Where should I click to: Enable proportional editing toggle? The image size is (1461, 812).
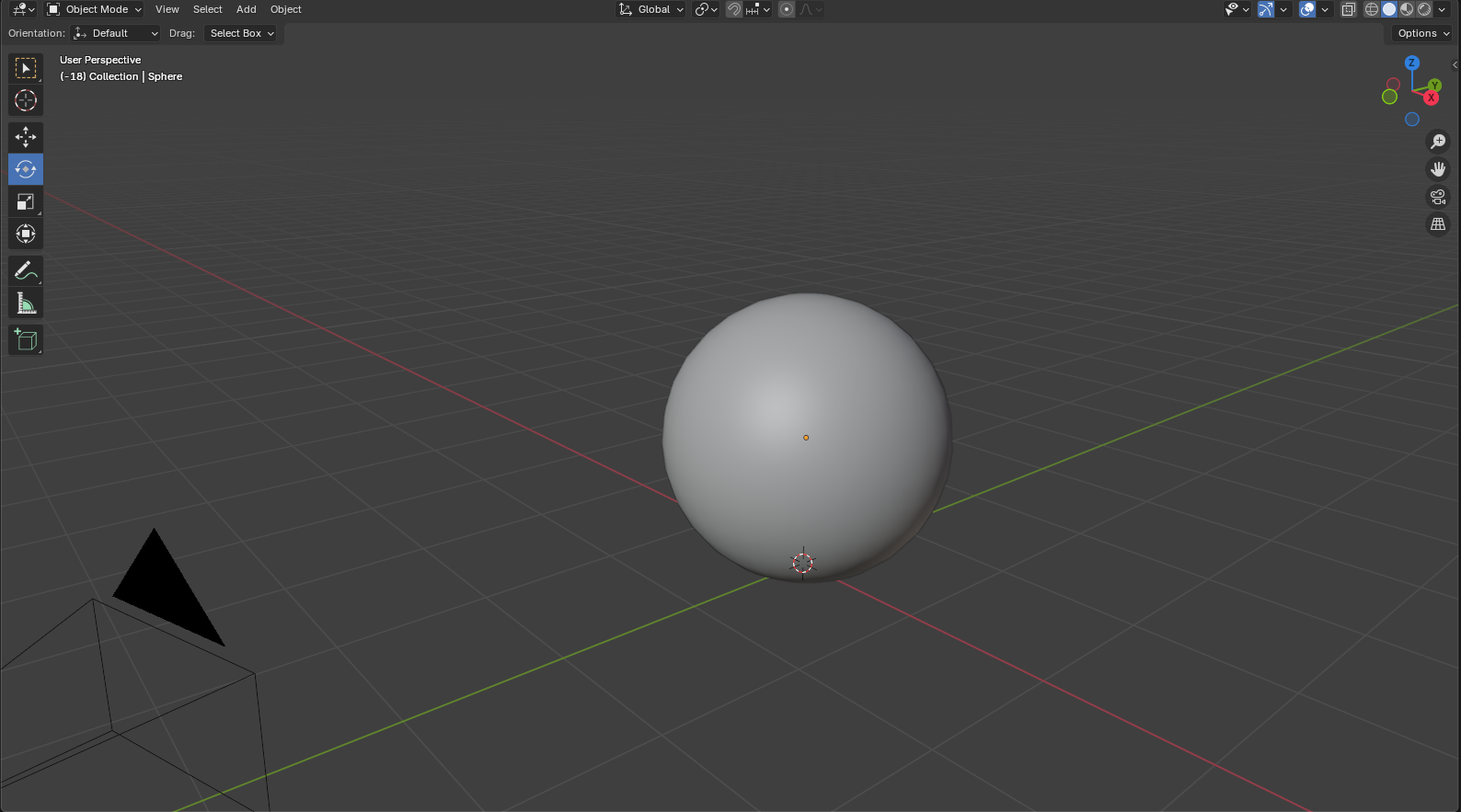[787, 9]
